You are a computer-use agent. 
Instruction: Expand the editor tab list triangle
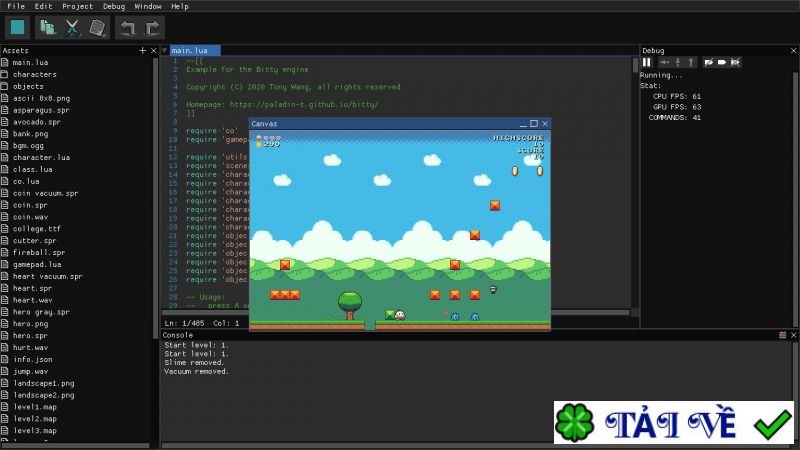165,51
